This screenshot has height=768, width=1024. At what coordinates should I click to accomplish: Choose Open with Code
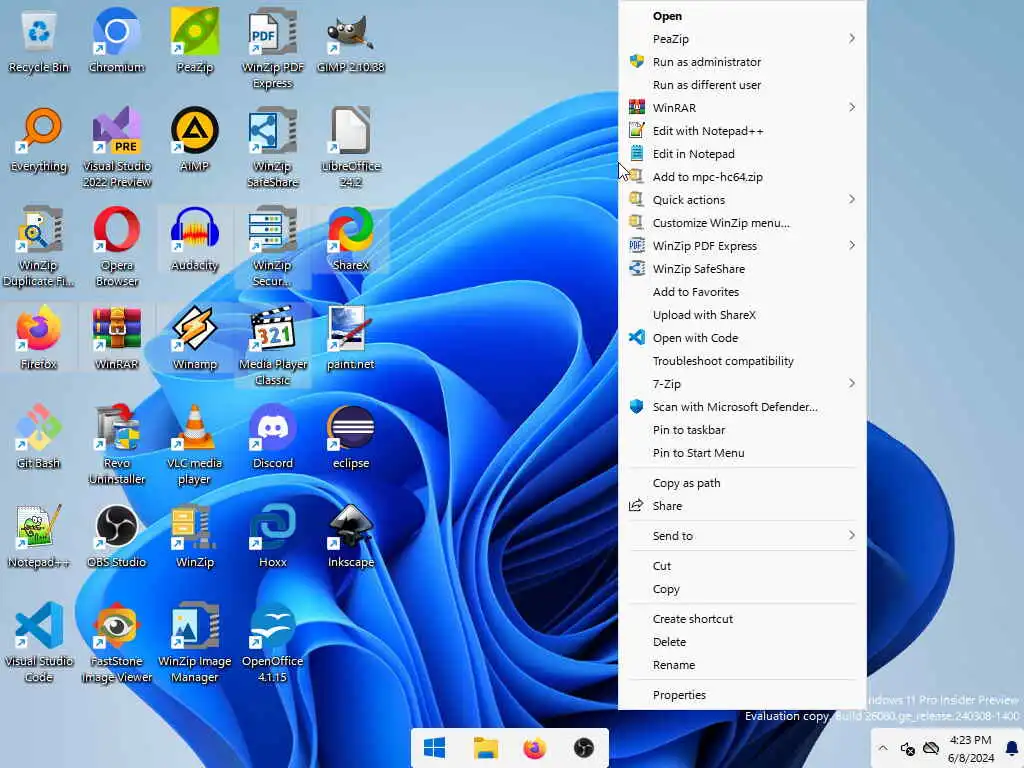(742, 338)
